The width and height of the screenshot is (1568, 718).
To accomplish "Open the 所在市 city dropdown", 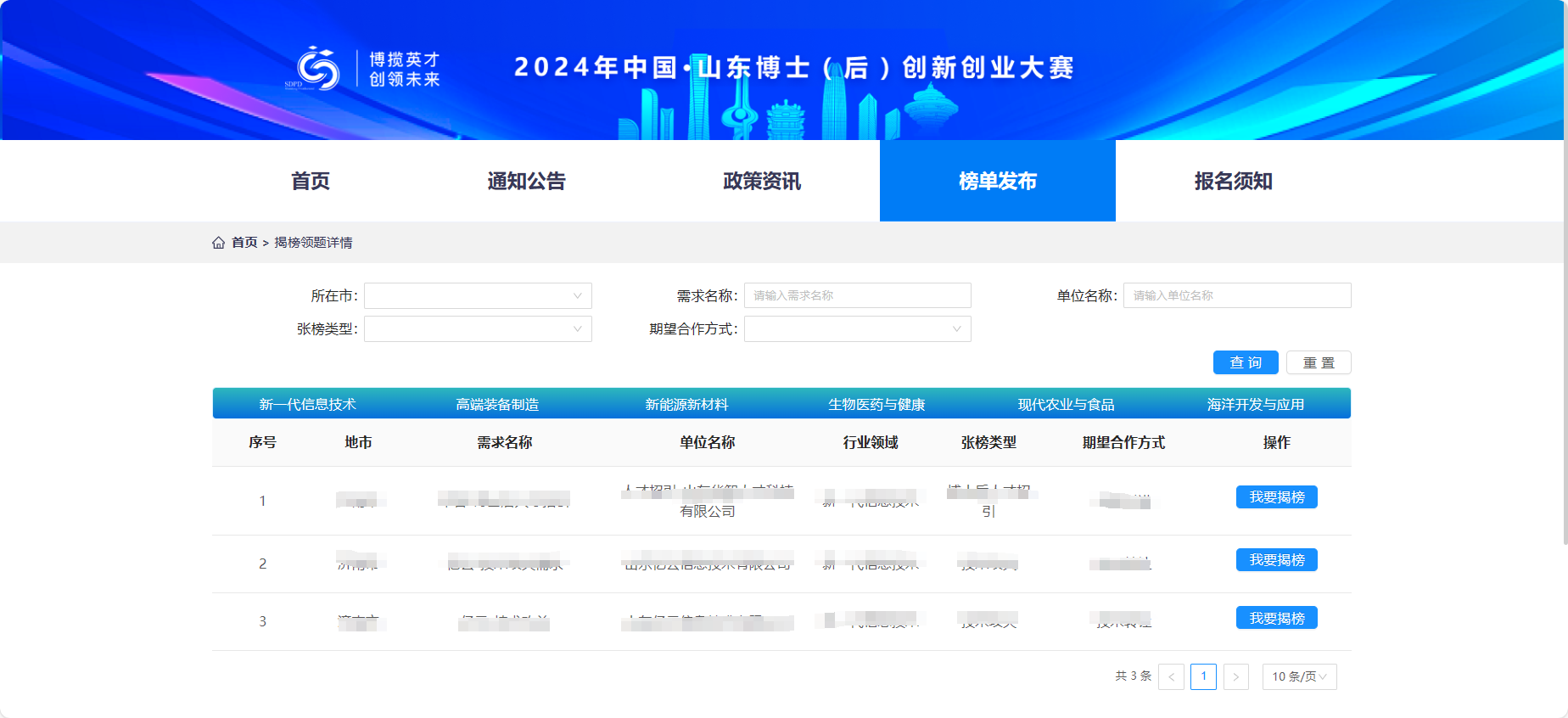I will click(478, 295).
